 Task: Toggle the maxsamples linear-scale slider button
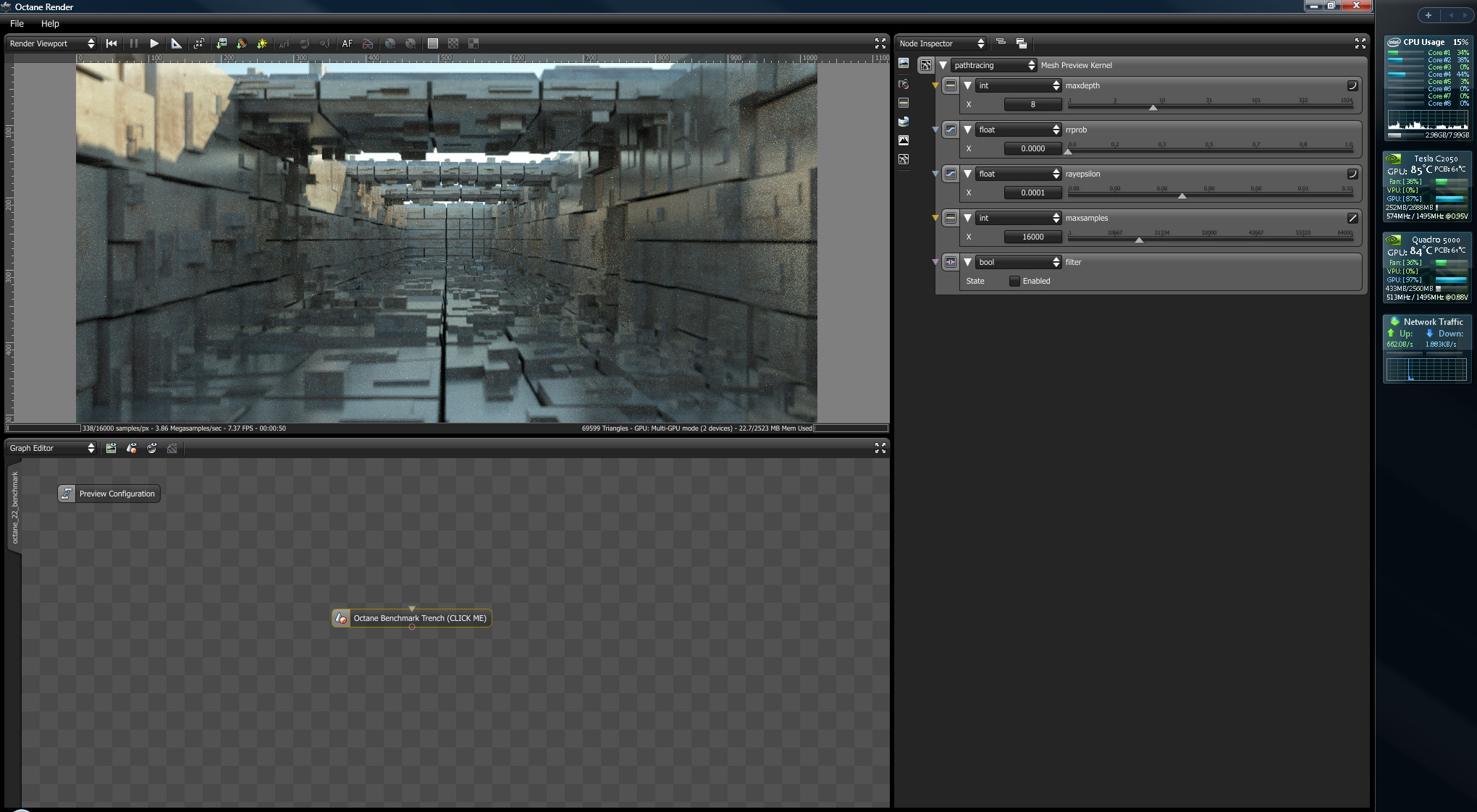pyautogui.click(x=1352, y=218)
